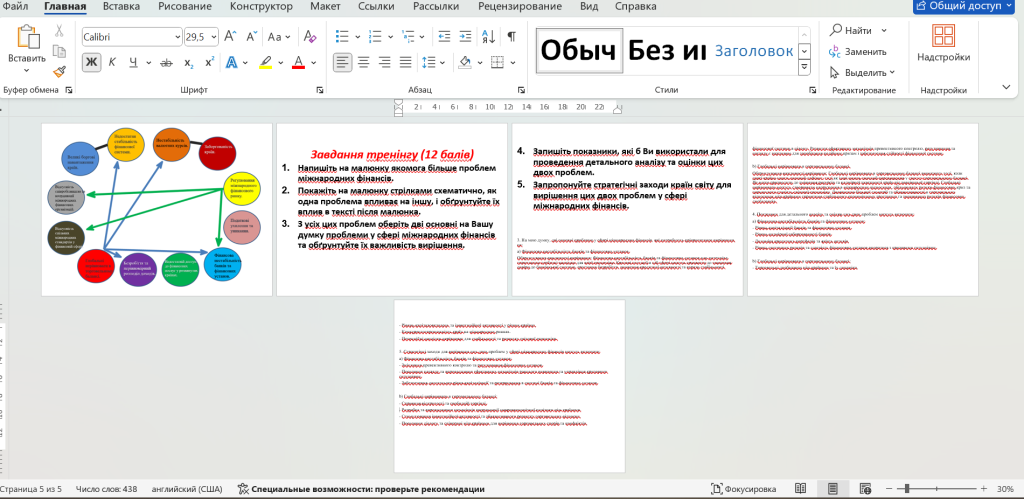Click the Sort icon in Абзац group

click(x=486, y=37)
